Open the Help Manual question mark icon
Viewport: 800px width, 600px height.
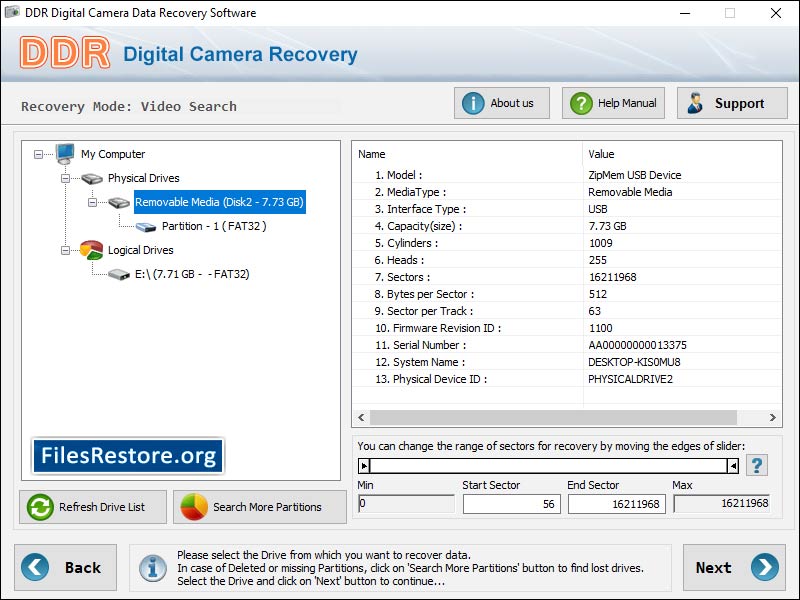tap(580, 102)
